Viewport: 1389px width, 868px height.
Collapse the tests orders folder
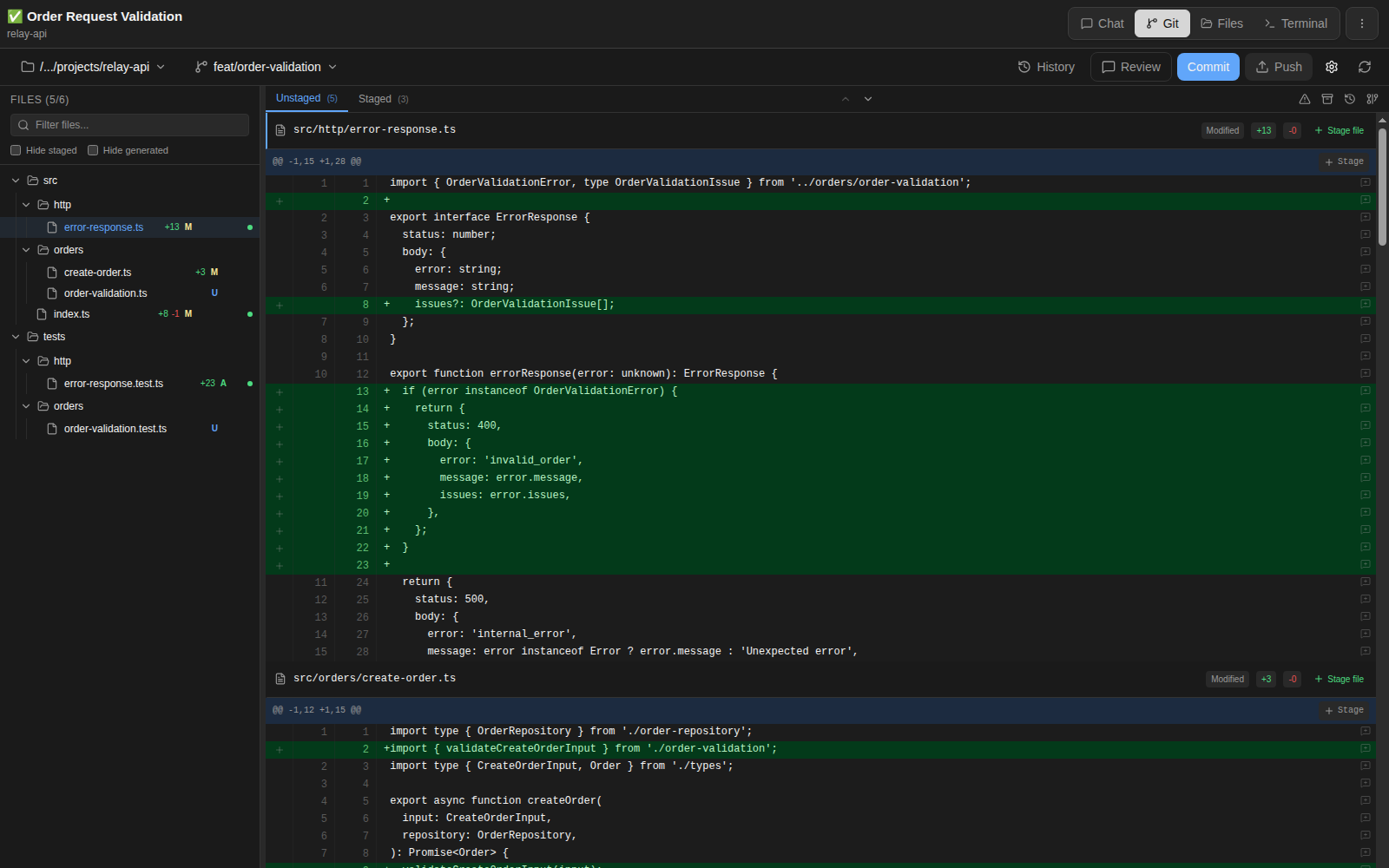tap(26, 406)
